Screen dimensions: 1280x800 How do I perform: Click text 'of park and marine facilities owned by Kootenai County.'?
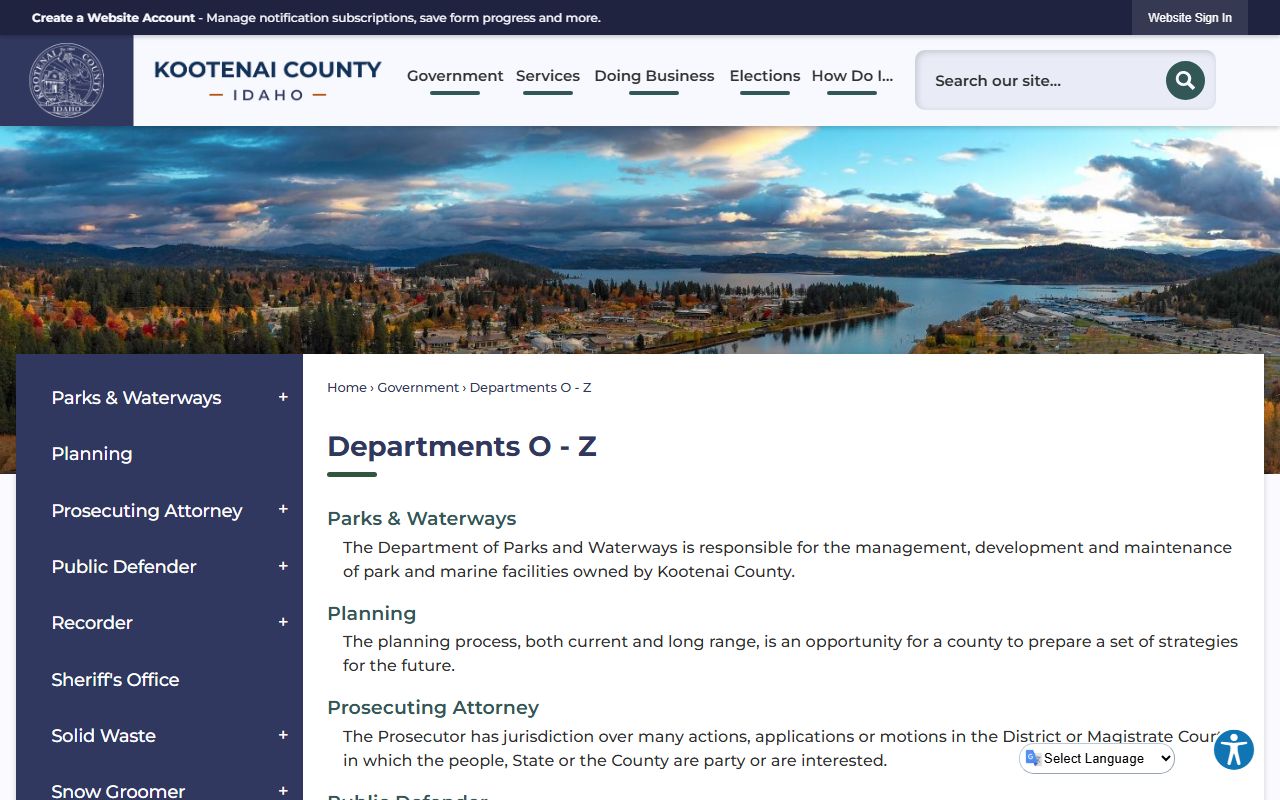click(569, 572)
